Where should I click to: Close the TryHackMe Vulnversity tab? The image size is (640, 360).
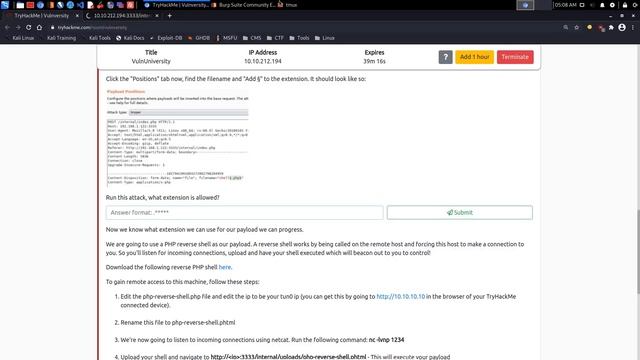pyautogui.click(x=77, y=16)
